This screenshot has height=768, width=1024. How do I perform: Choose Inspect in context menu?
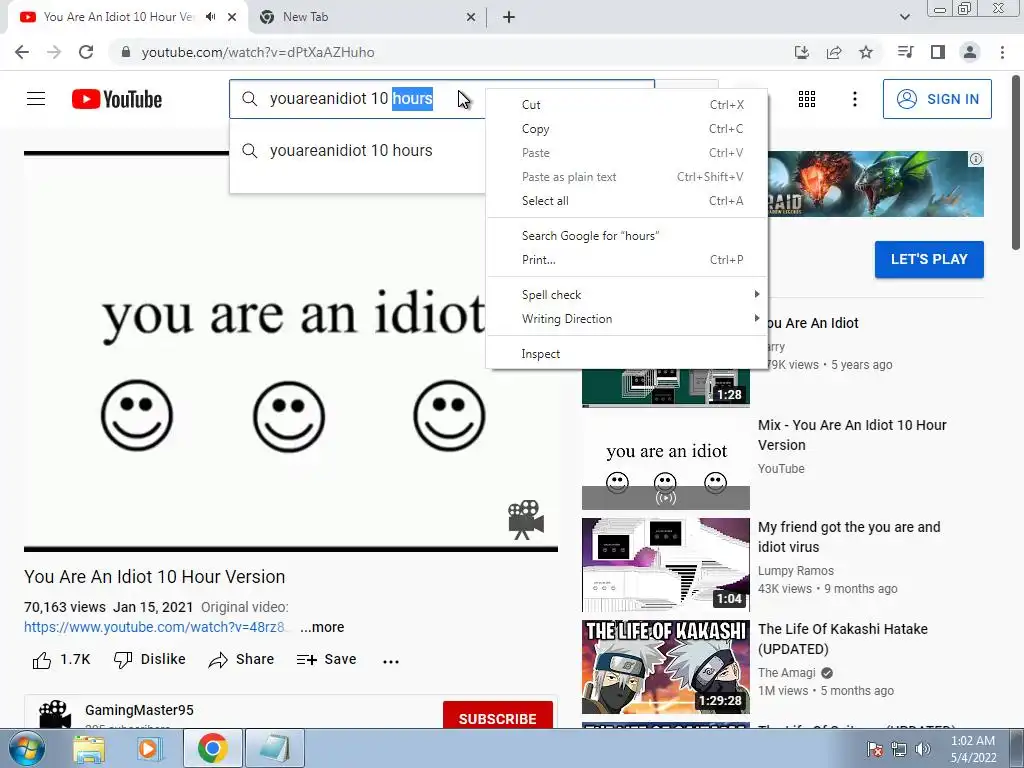click(x=627, y=354)
